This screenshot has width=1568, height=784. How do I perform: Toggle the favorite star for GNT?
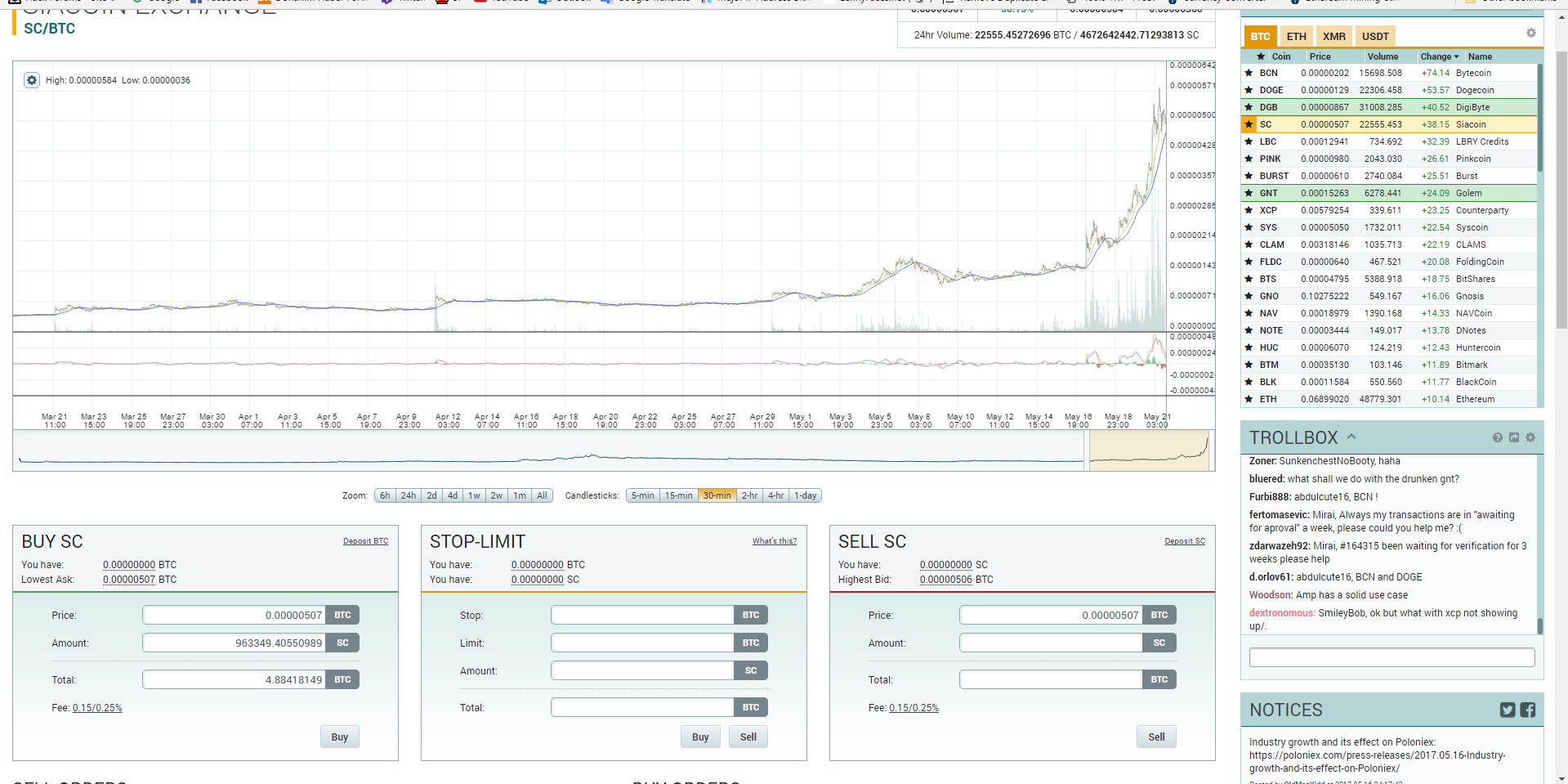pos(1249,193)
